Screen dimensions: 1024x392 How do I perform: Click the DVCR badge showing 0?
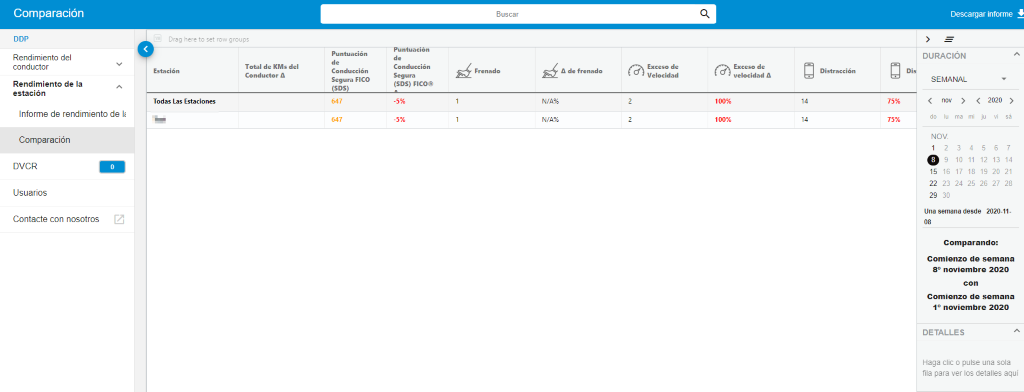tap(112, 167)
